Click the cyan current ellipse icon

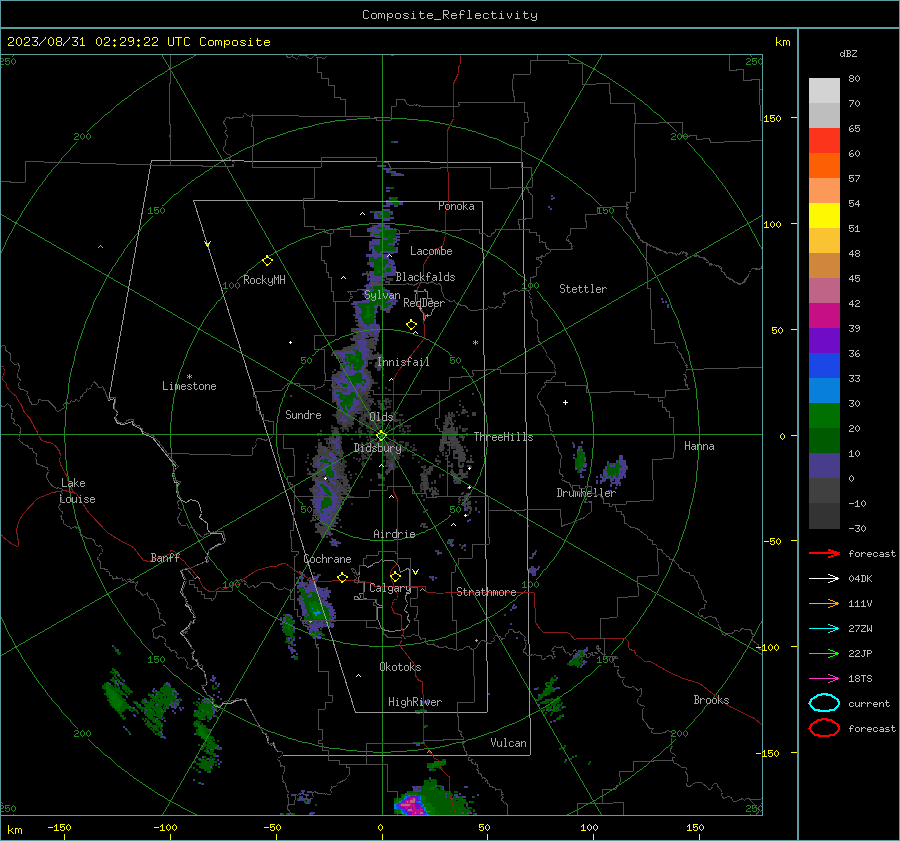824,703
